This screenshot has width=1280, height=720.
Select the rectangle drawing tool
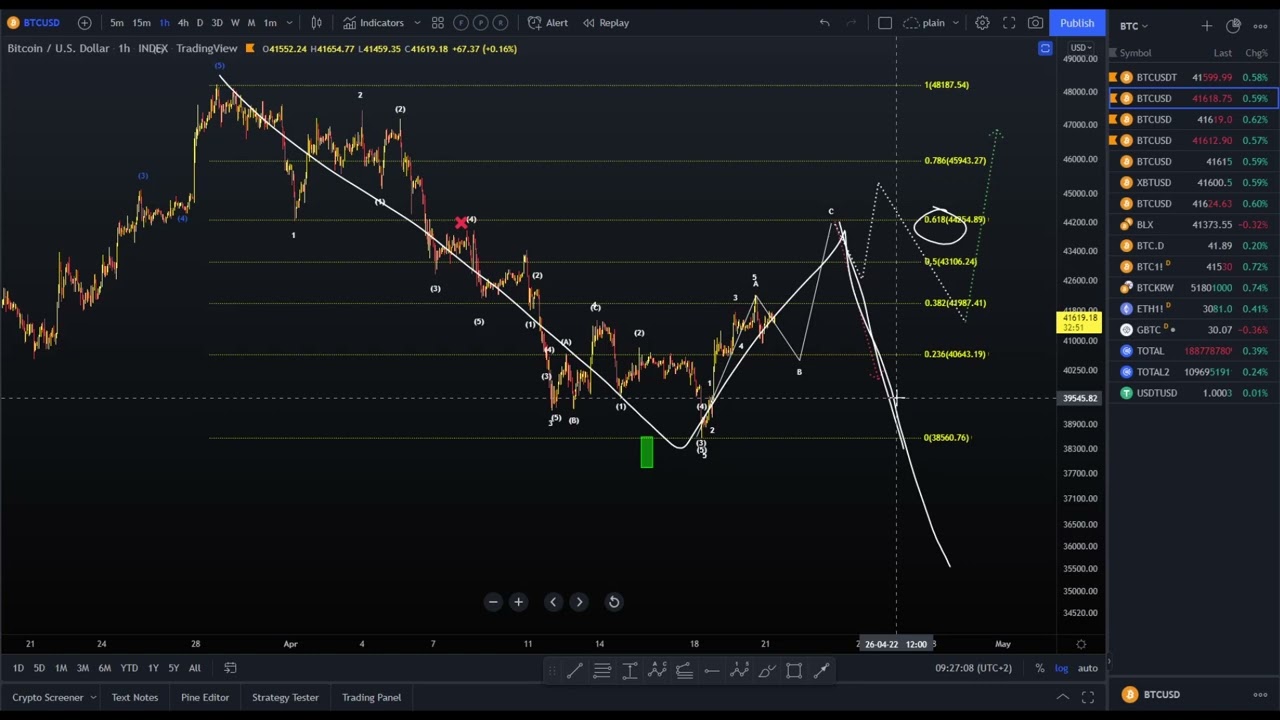(x=794, y=671)
